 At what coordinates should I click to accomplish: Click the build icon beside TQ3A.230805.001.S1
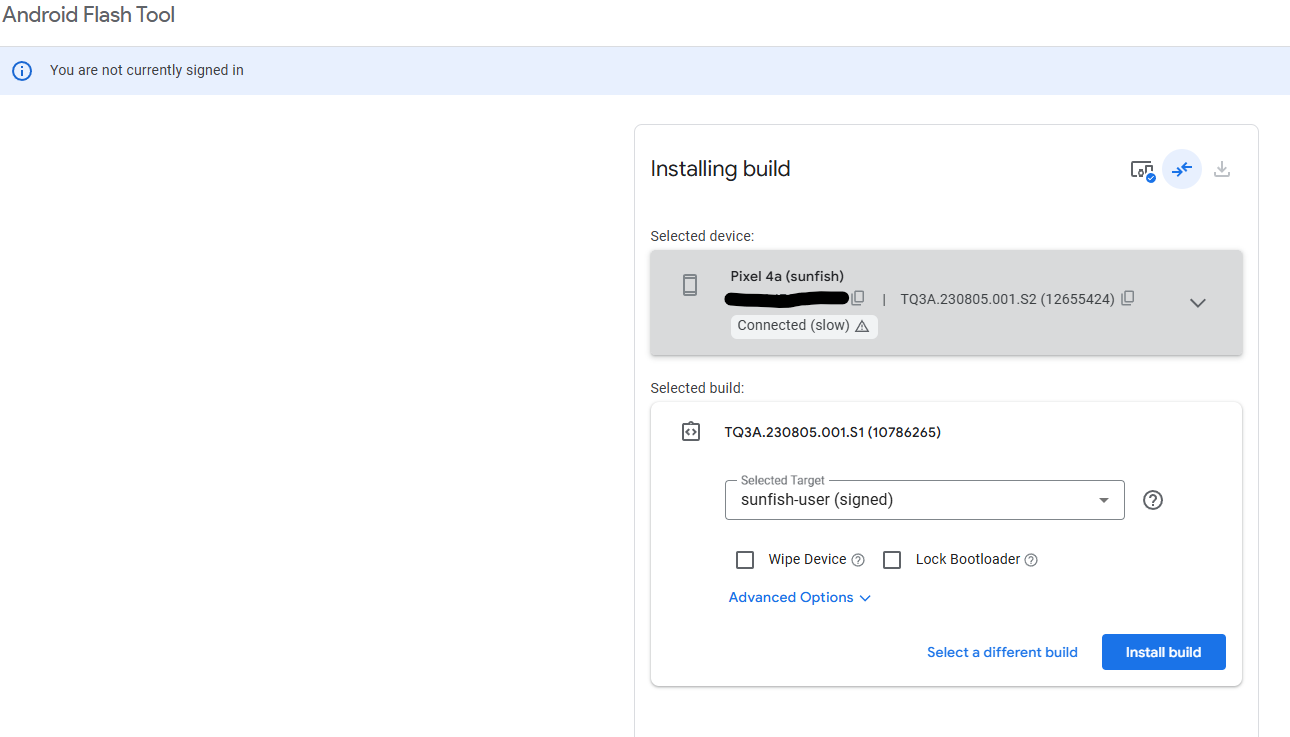tap(690, 432)
